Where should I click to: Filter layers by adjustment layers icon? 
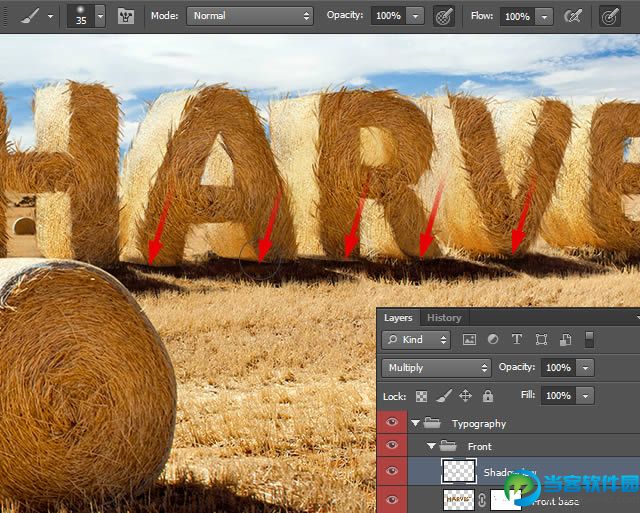(x=493, y=340)
